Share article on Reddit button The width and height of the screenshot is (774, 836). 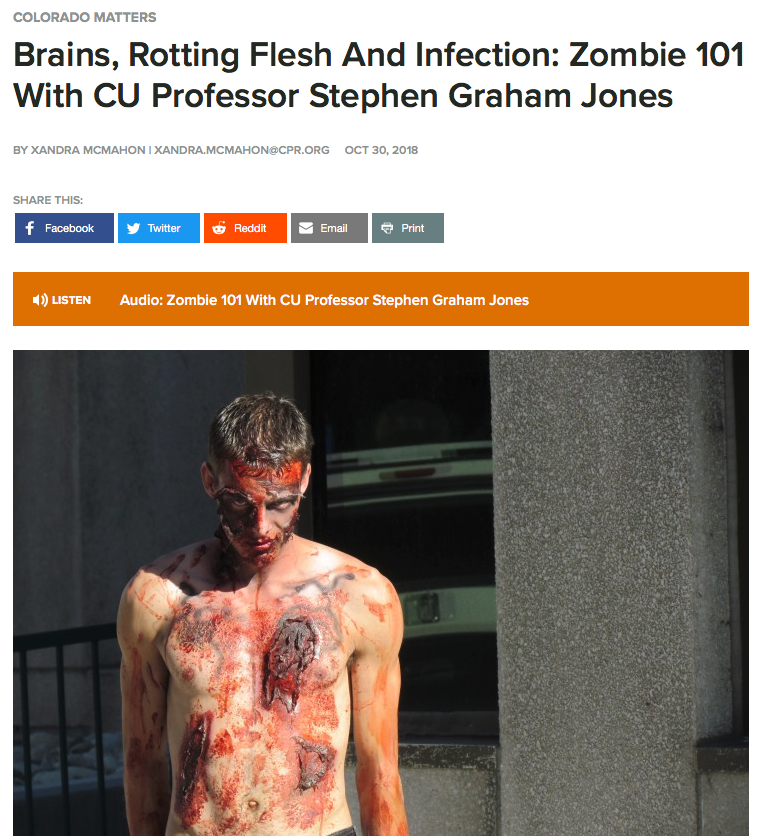click(x=245, y=228)
